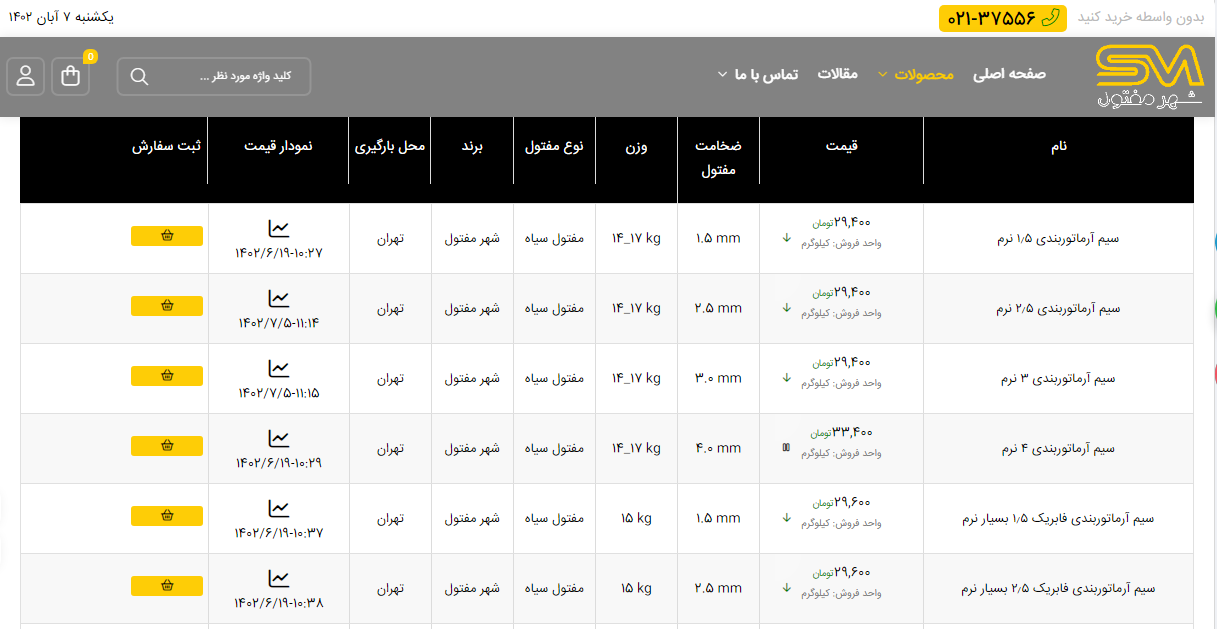Go to صفحه اصلی menu item
The image size is (1217, 629).
click(x=1009, y=75)
